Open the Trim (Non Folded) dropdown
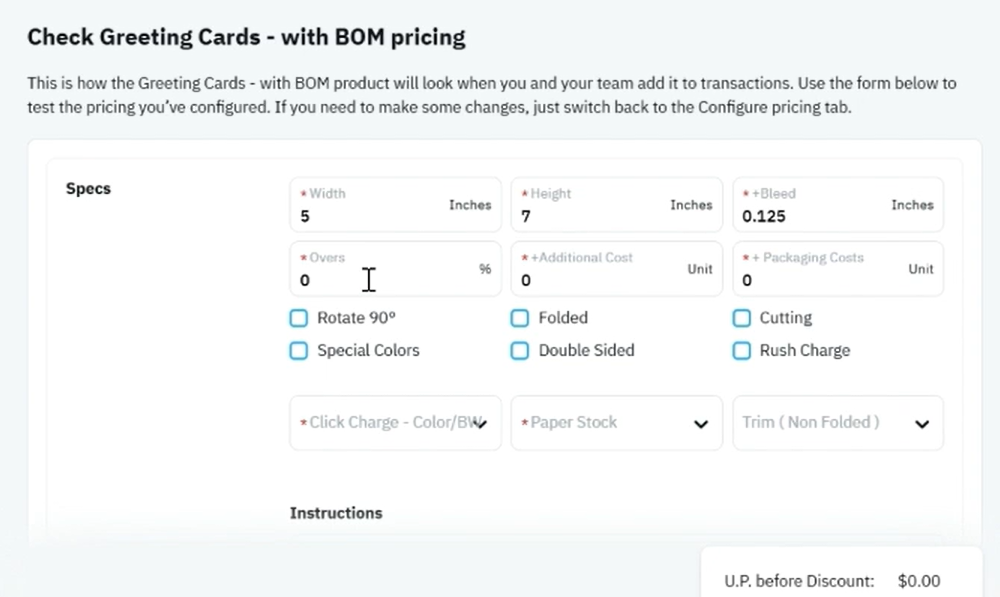1000x597 pixels. tap(838, 423)
